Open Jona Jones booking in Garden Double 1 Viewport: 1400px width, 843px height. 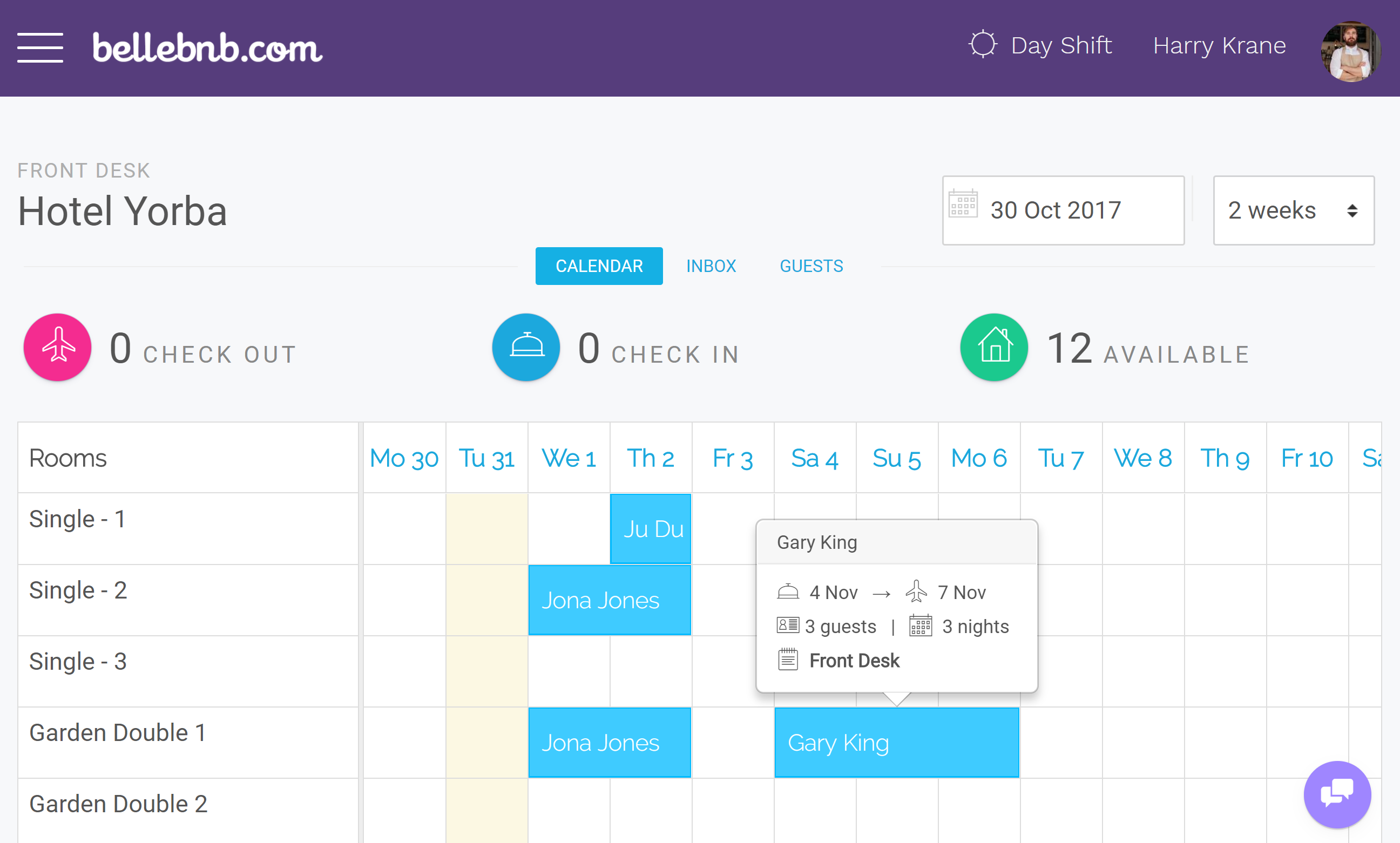click(610, 743)
